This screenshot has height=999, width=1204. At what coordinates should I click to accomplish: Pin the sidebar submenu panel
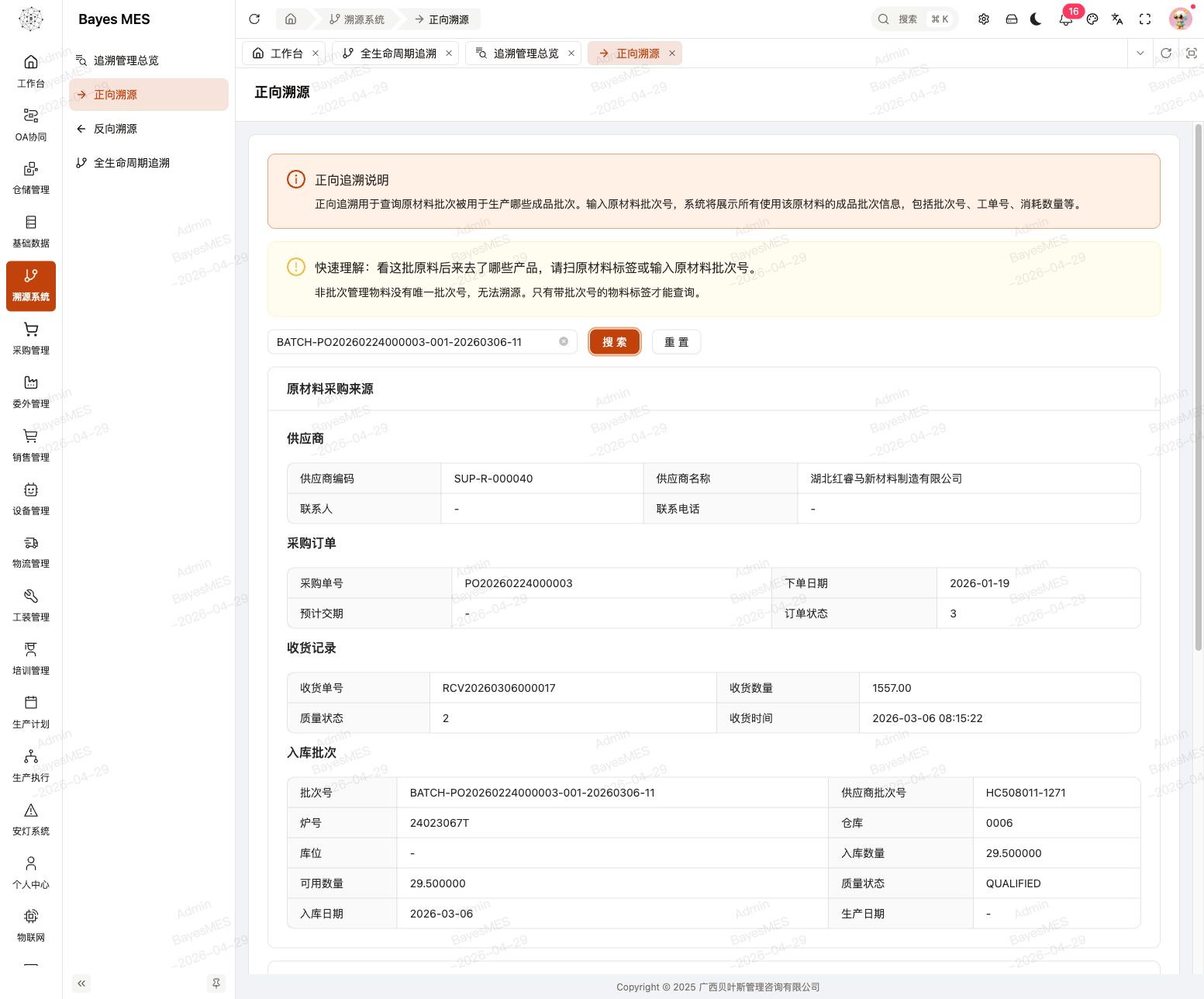[x=216, y=983]
